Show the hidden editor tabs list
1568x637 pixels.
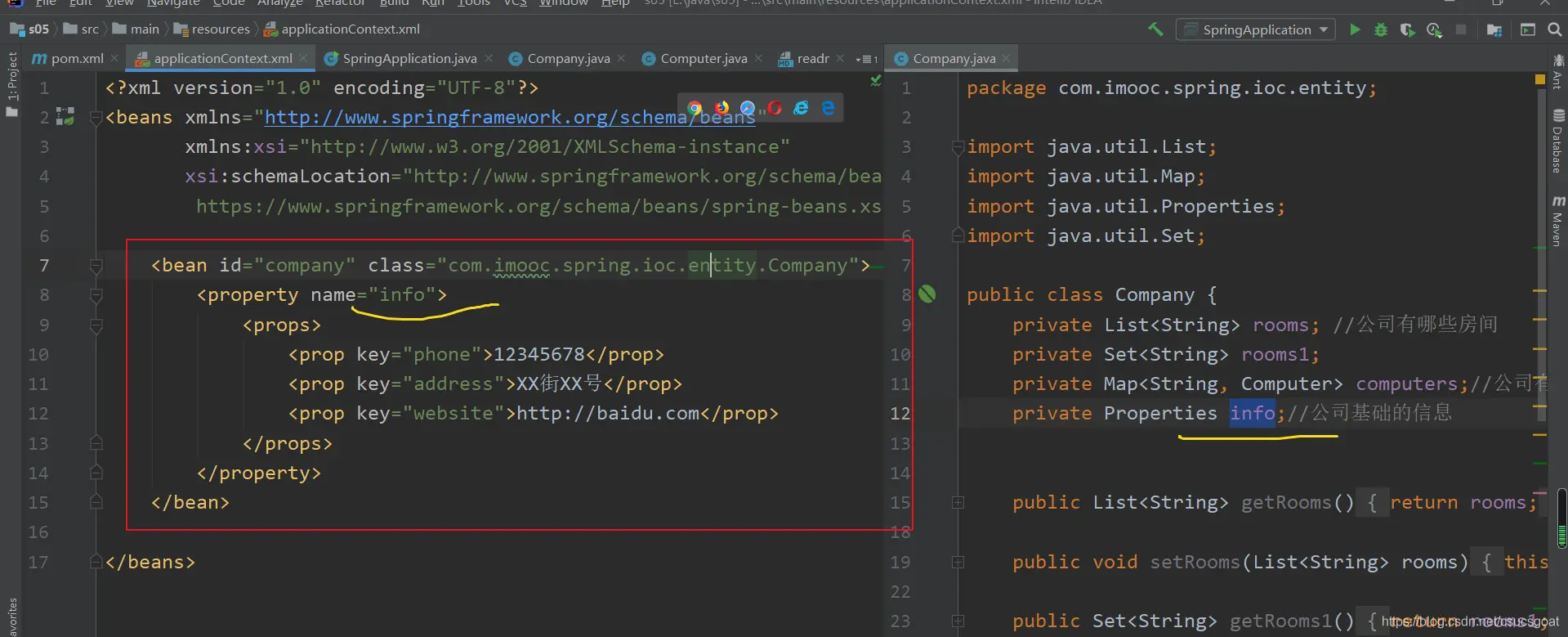coord(866,59)
